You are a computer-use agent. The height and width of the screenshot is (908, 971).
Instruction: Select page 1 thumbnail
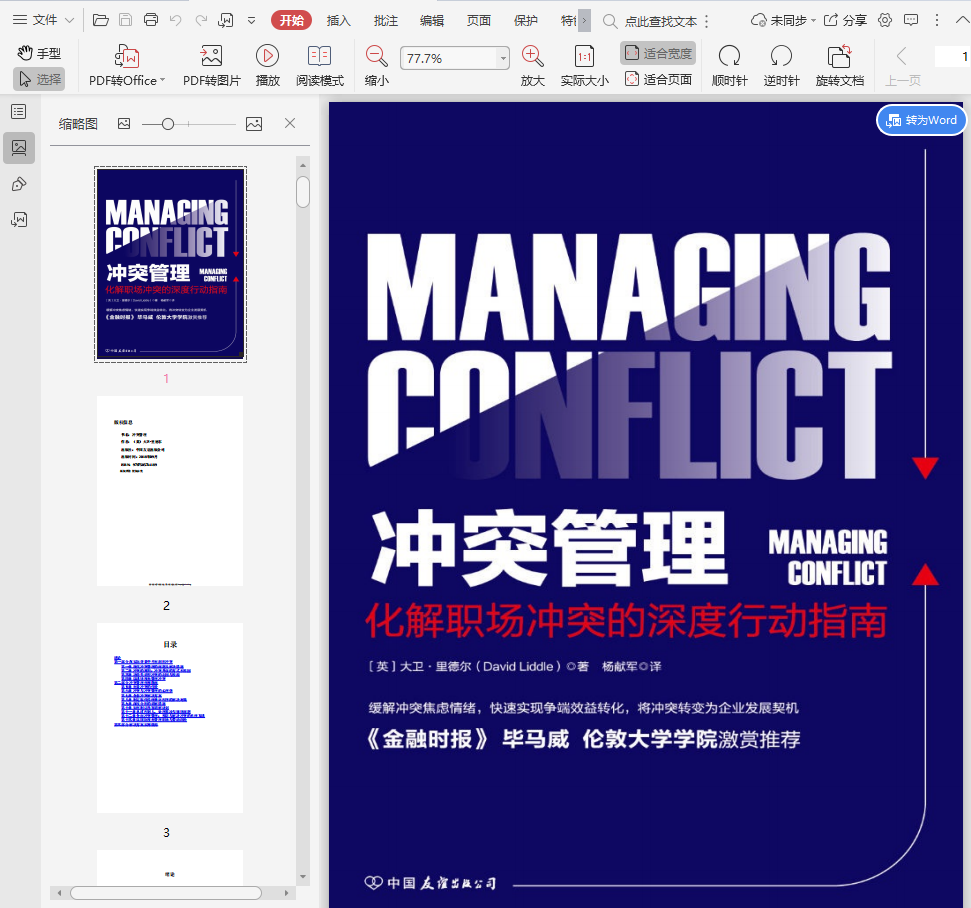(x=170, y=264)
